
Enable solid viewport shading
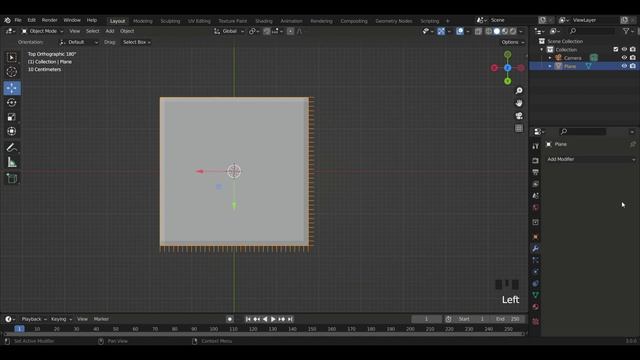pyautogui.click(x=497, y=31)
